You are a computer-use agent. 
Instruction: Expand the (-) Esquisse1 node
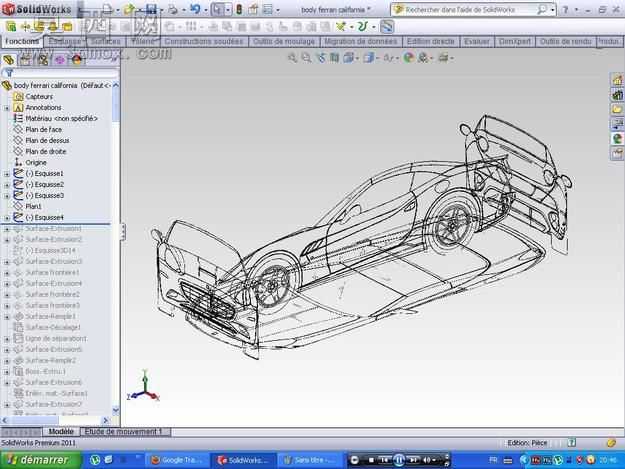6,174
